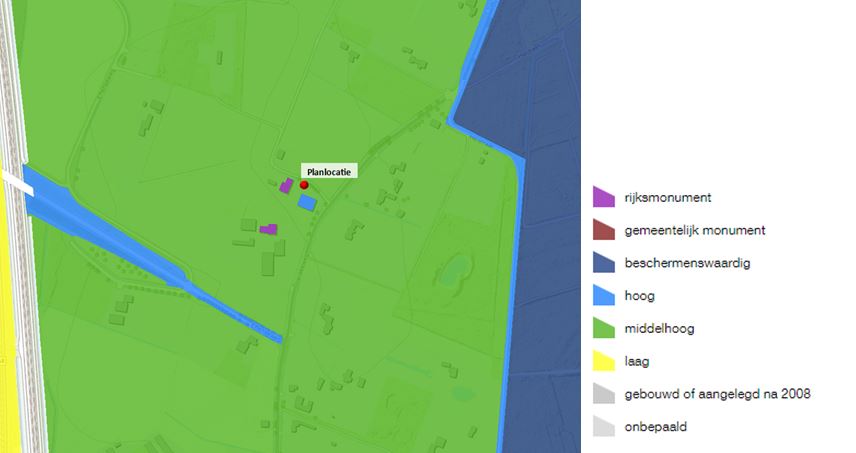The height and width of the screenshot is (453, 856).
Task: Click the 'rijksmonument' legend text
Action: click(668, 198)
